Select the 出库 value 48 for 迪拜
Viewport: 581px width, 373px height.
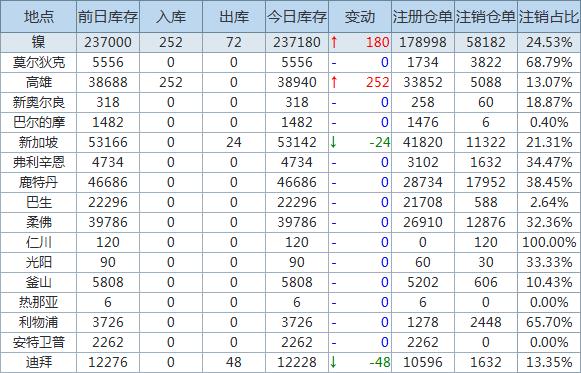(x=234, y=362)
